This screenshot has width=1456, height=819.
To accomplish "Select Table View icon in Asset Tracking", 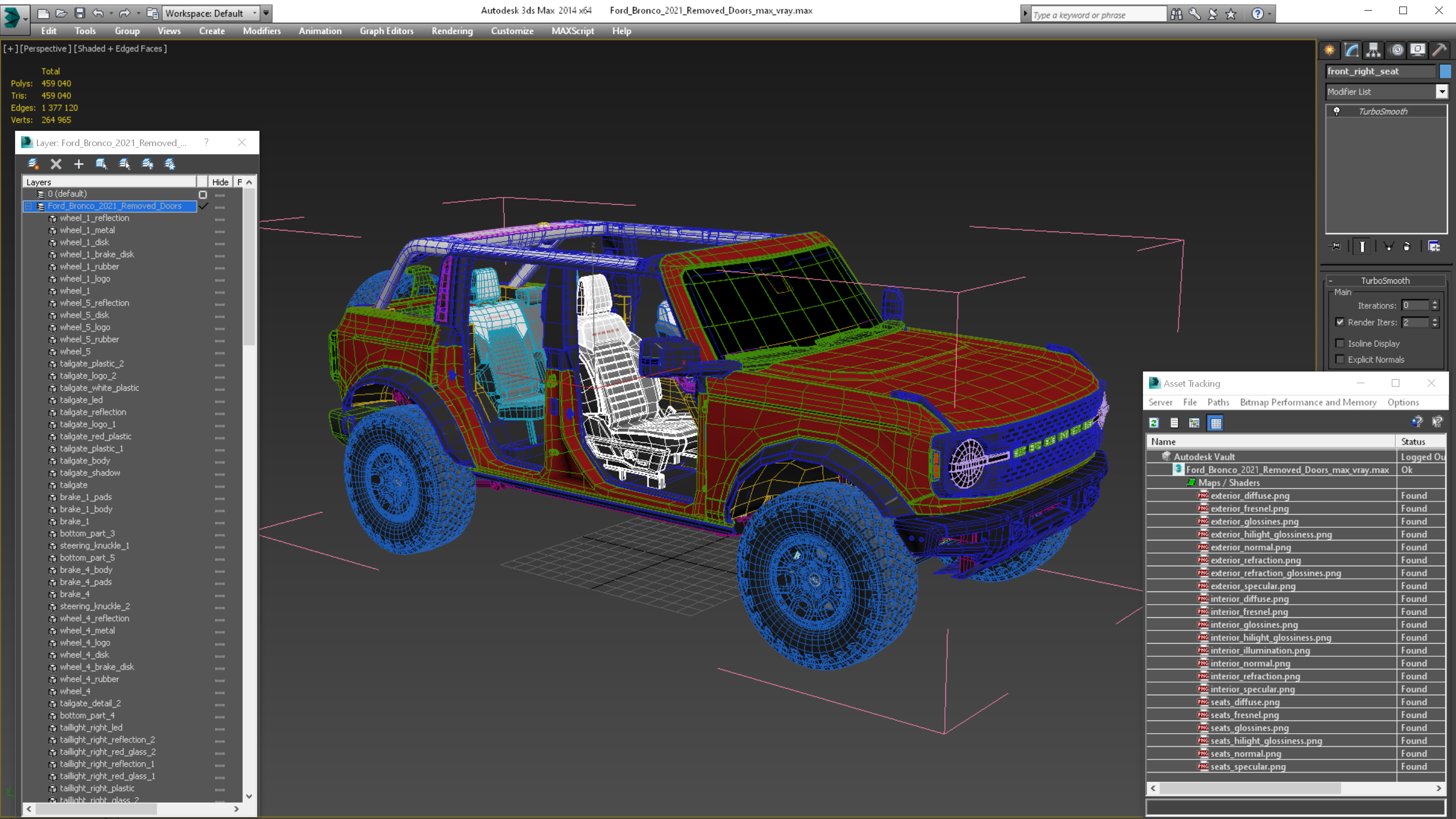I will tap(1216, 423).
